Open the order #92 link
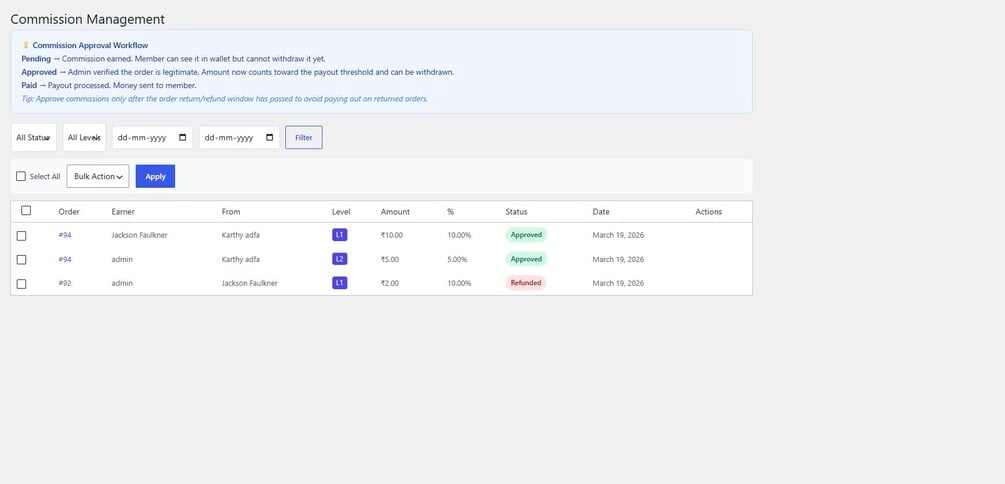The image size is (1005, 484). pos(65,283)
